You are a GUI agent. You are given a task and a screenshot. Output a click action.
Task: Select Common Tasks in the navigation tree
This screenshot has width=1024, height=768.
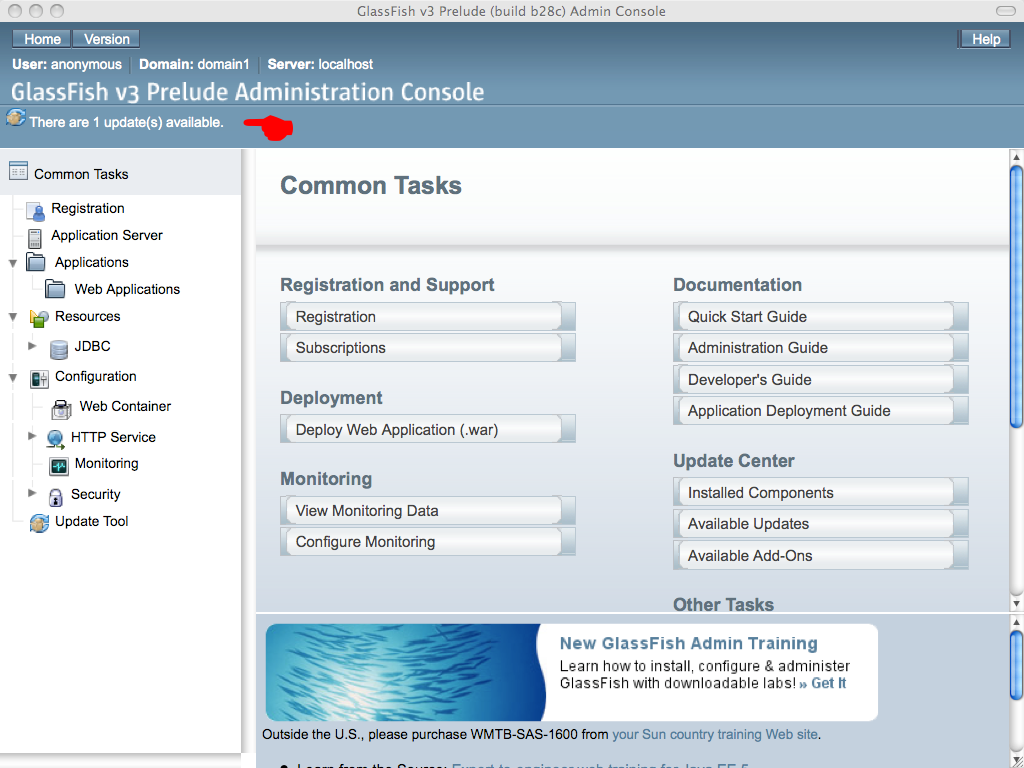point(81,174)
